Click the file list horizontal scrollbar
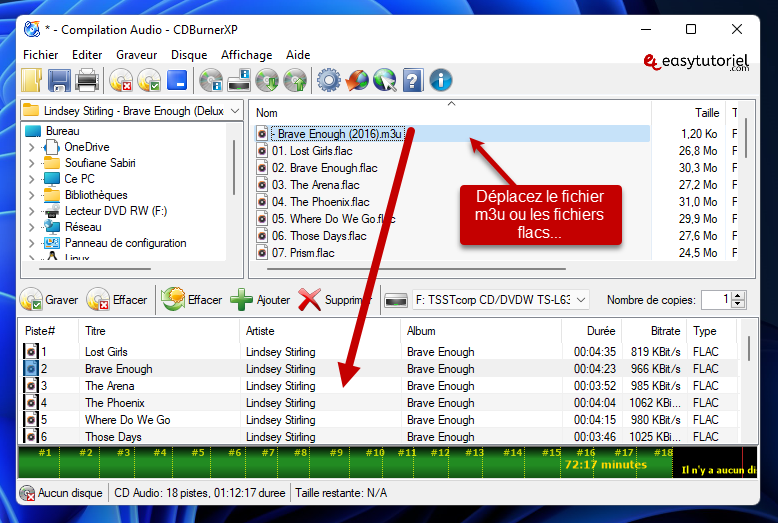Screen dimensions: 778x523 [416, 269]
